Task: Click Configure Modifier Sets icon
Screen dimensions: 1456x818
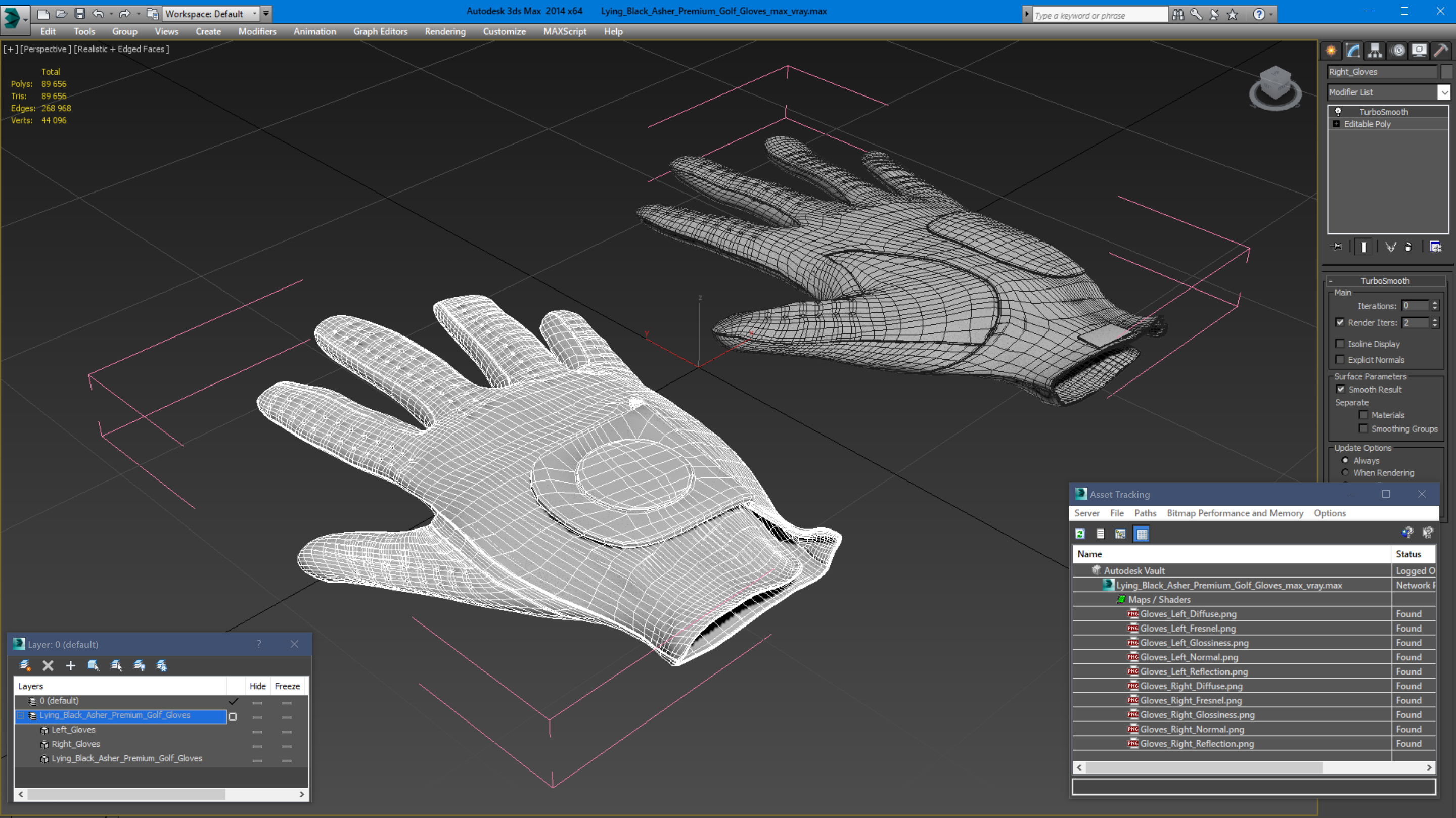Action: point(1435,247)
